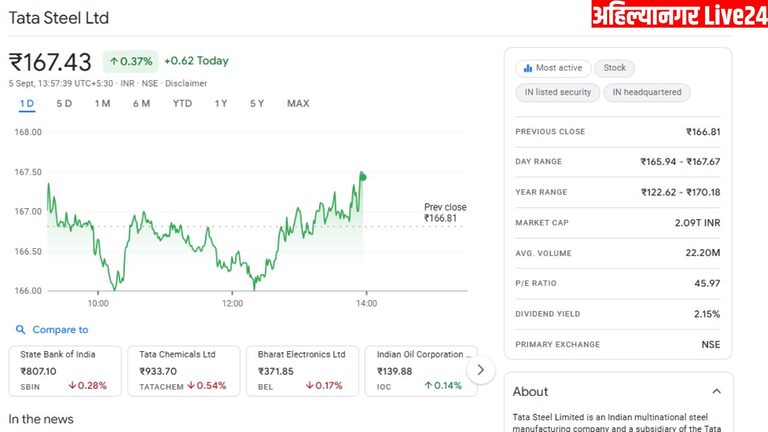Click the Compare to link
This screenshot has height=432, width=768.
60,330
